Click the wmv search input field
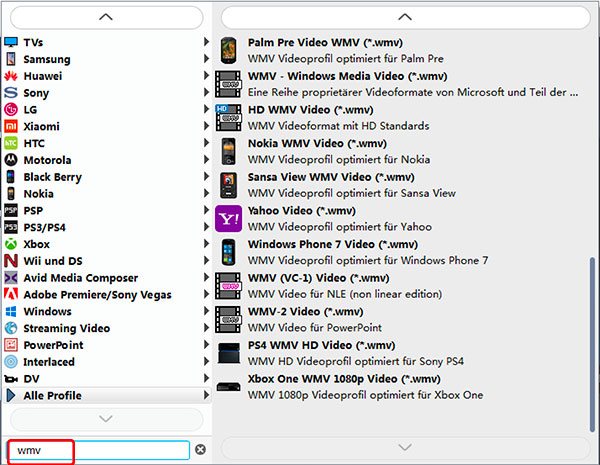The image size is (600, 465). pos(98,450)
